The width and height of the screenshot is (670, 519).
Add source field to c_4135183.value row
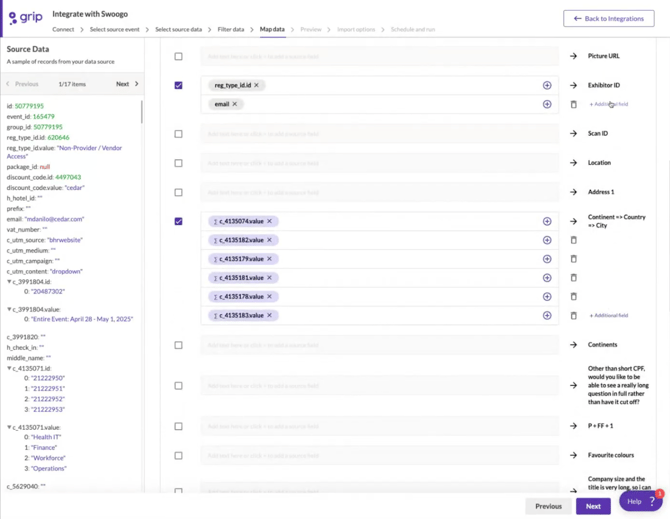547,315
